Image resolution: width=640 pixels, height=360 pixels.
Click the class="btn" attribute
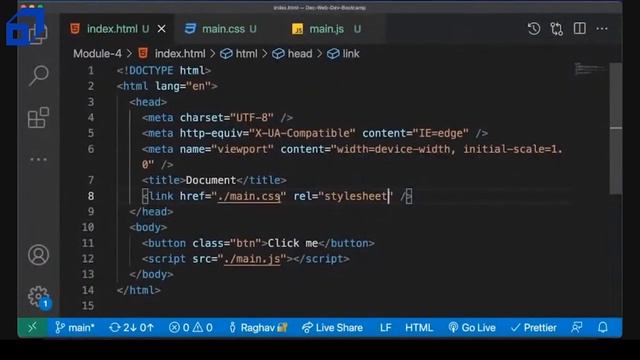point(227,243)
